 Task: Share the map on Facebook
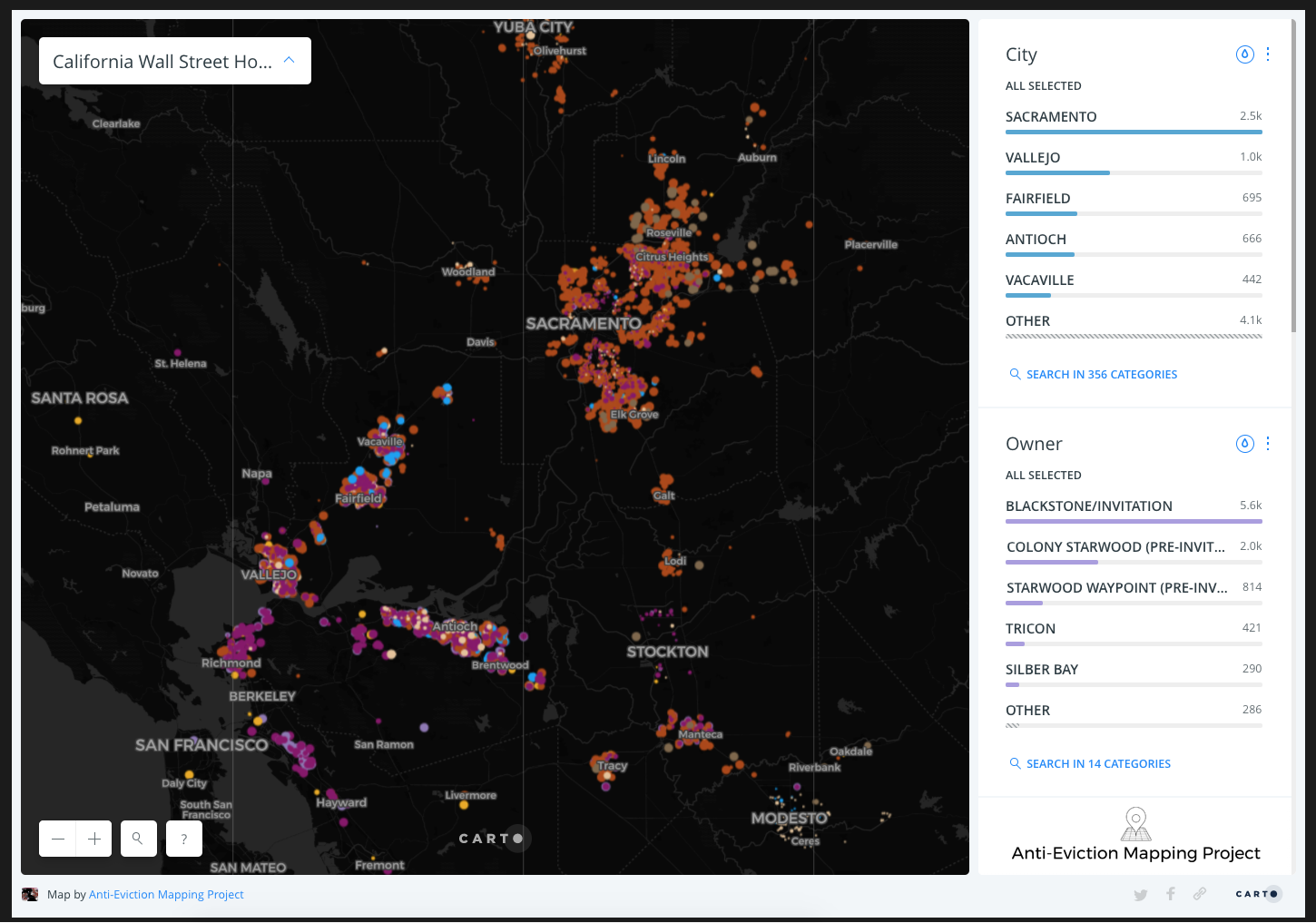coord(1171,894)
